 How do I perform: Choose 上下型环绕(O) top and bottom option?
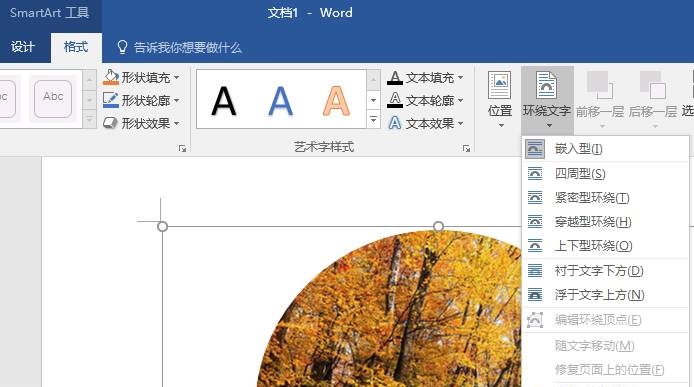click(x=605, y=246)
